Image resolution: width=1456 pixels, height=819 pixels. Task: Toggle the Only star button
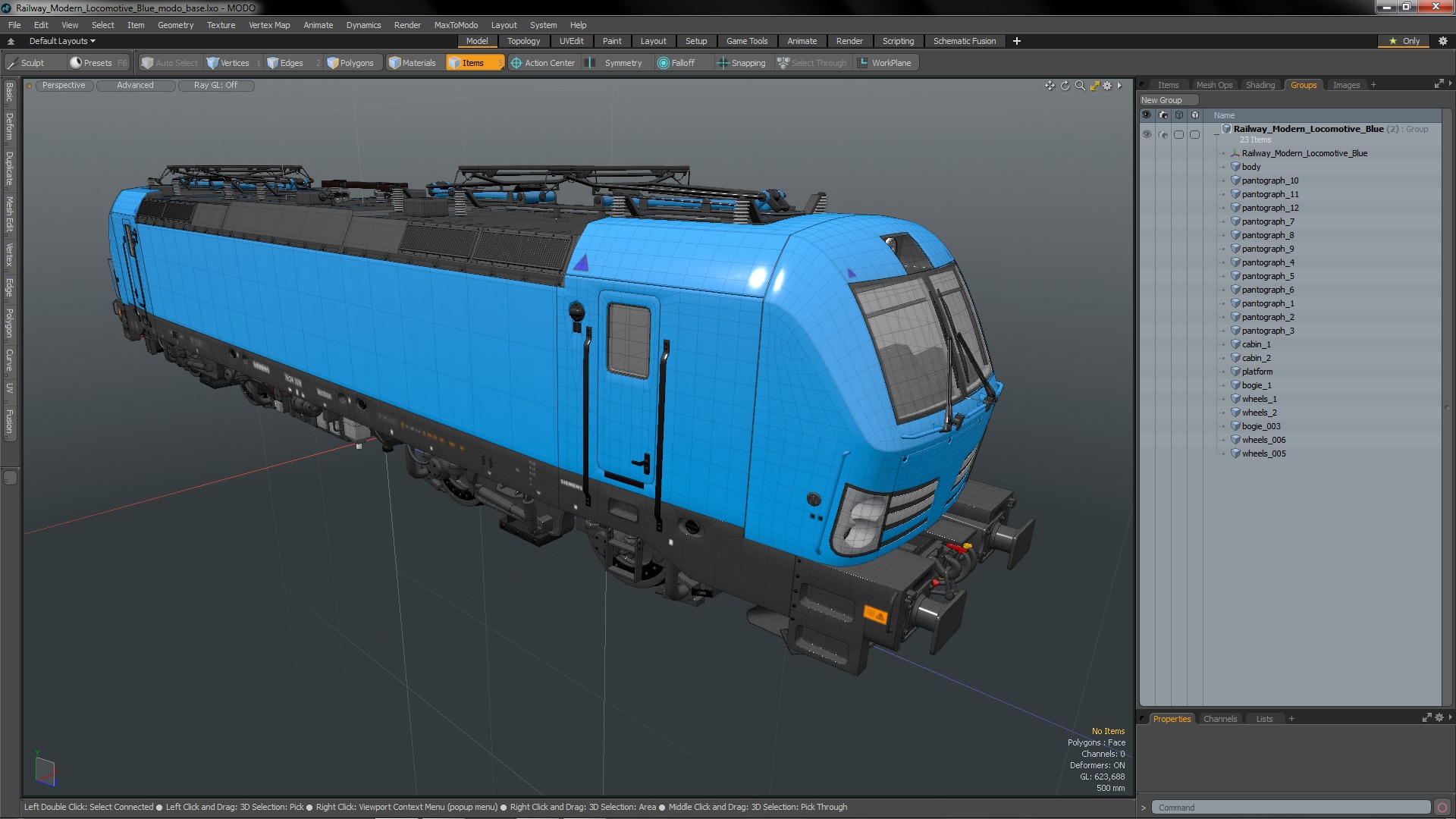pos(1404,41)
